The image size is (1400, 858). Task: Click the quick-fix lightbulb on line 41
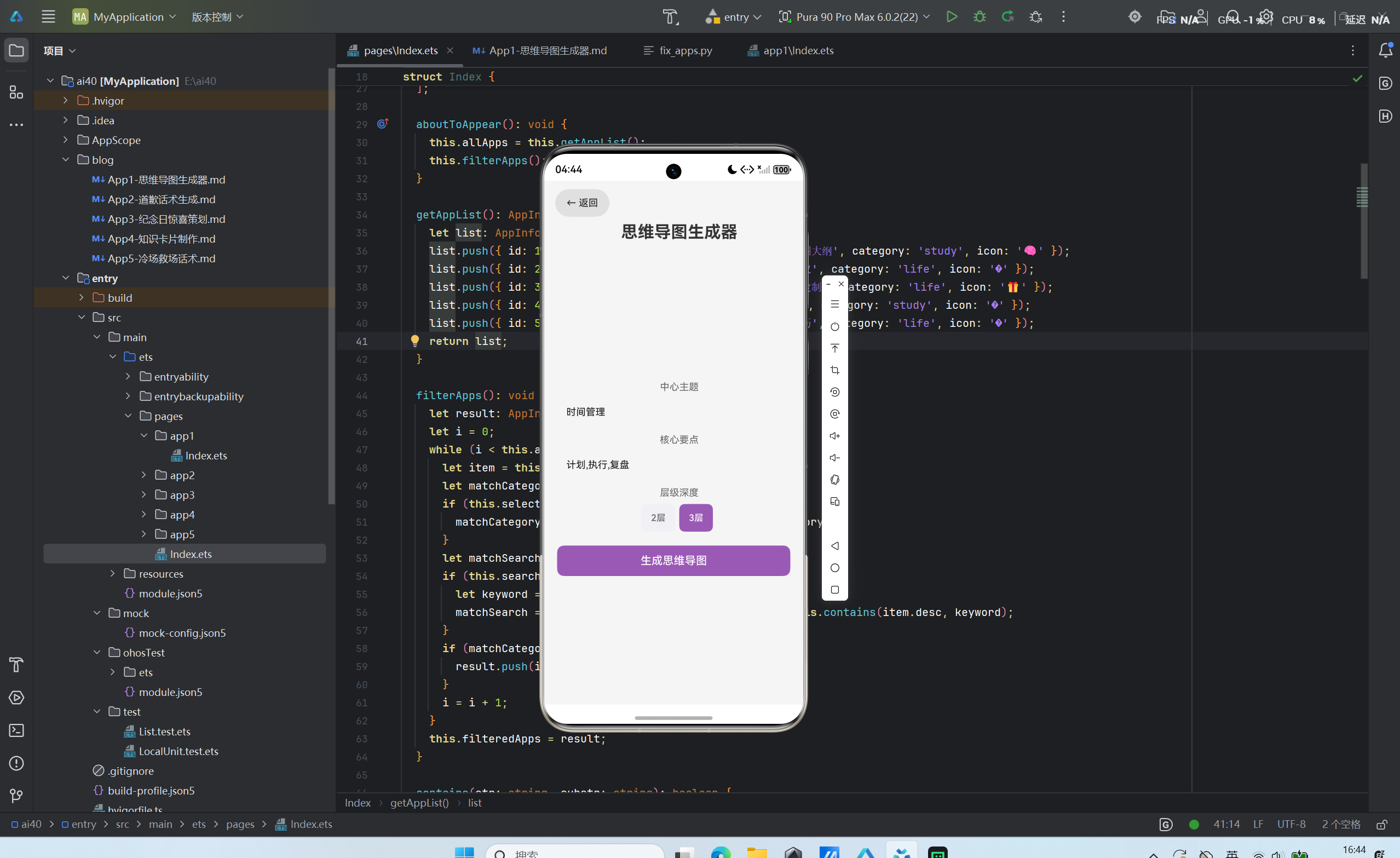coord(415,341)
